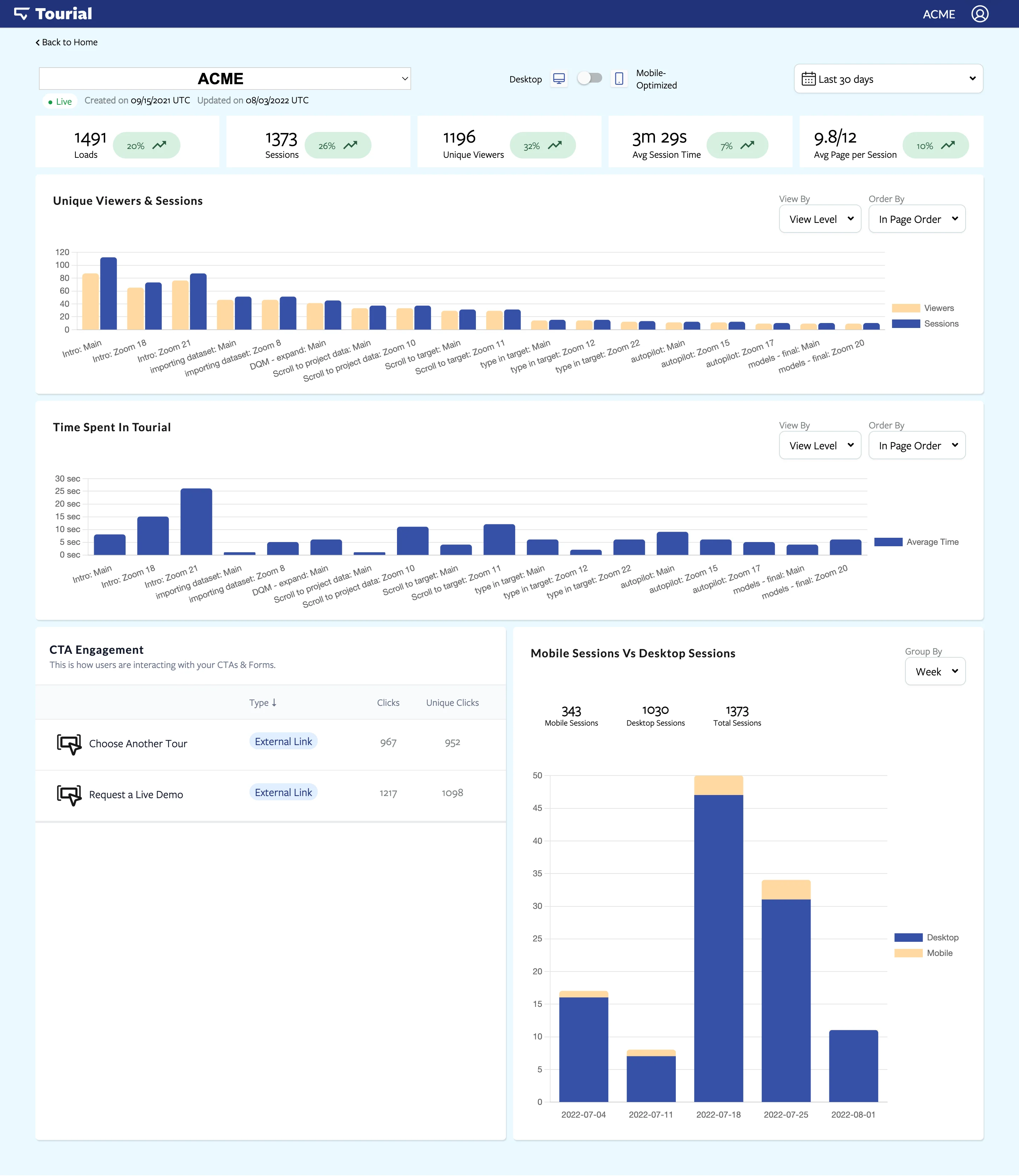Screen dimensions: 1019x1176
Task: Click the 2022-07-11 sessions bar
Action: [x=651, y=1075]
